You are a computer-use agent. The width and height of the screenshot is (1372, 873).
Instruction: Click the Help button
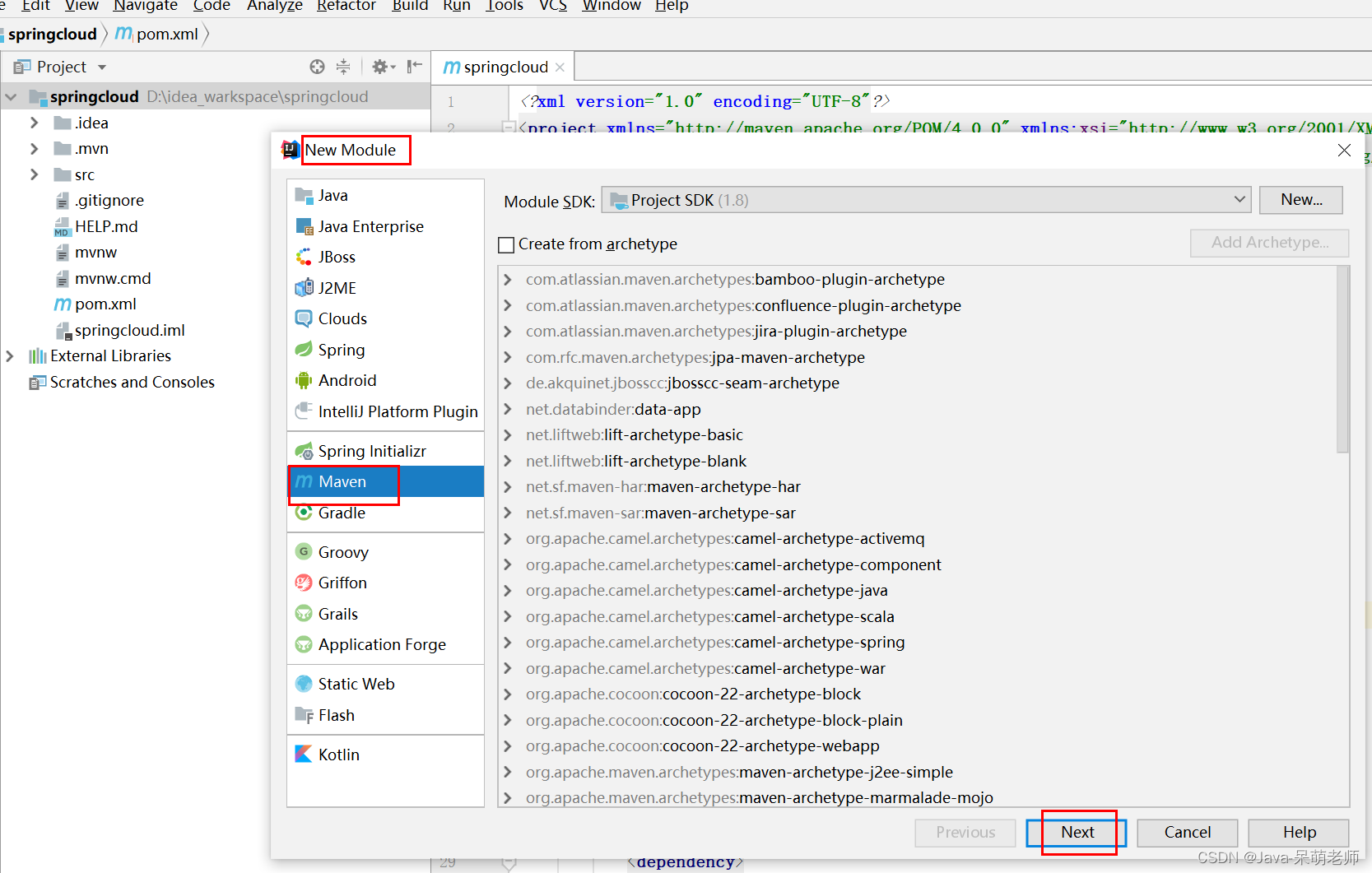tap(1299, 832)
